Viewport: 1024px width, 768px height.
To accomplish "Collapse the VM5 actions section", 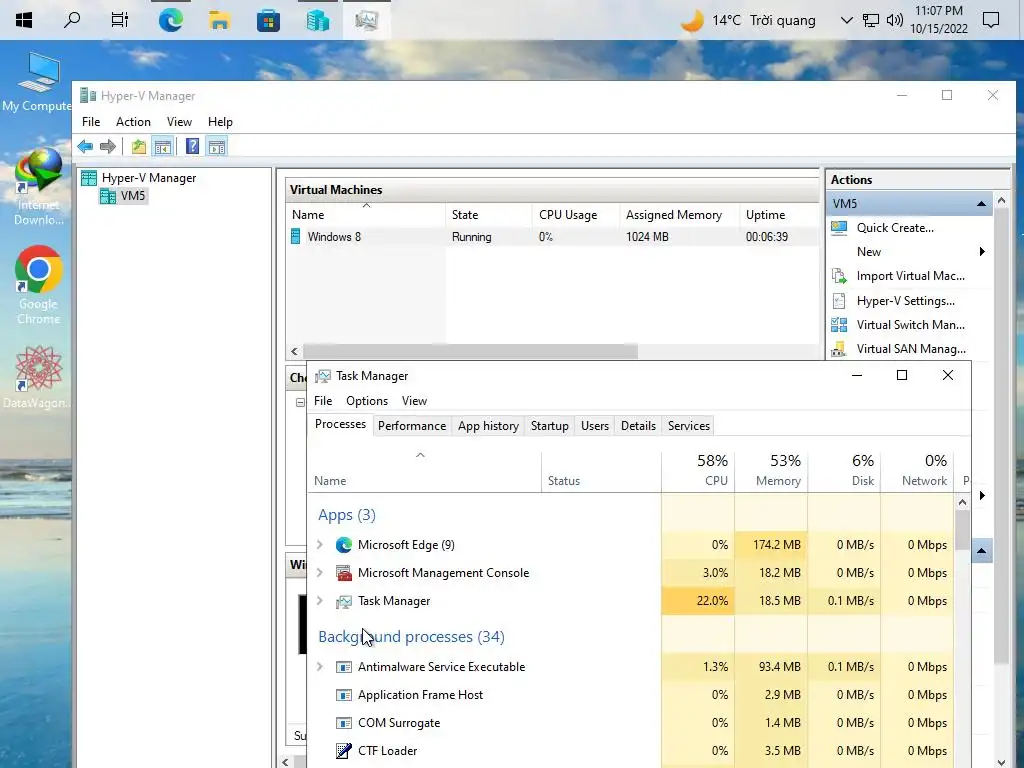I will (981, 204).
